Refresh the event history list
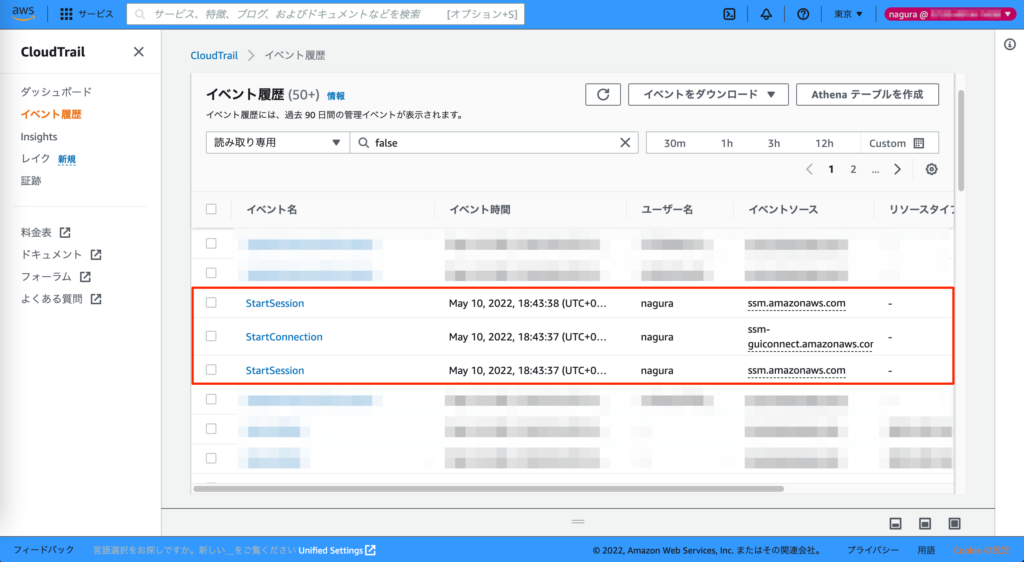The width and height of the screenshot is (1024, 562). (x=603, y=95)
